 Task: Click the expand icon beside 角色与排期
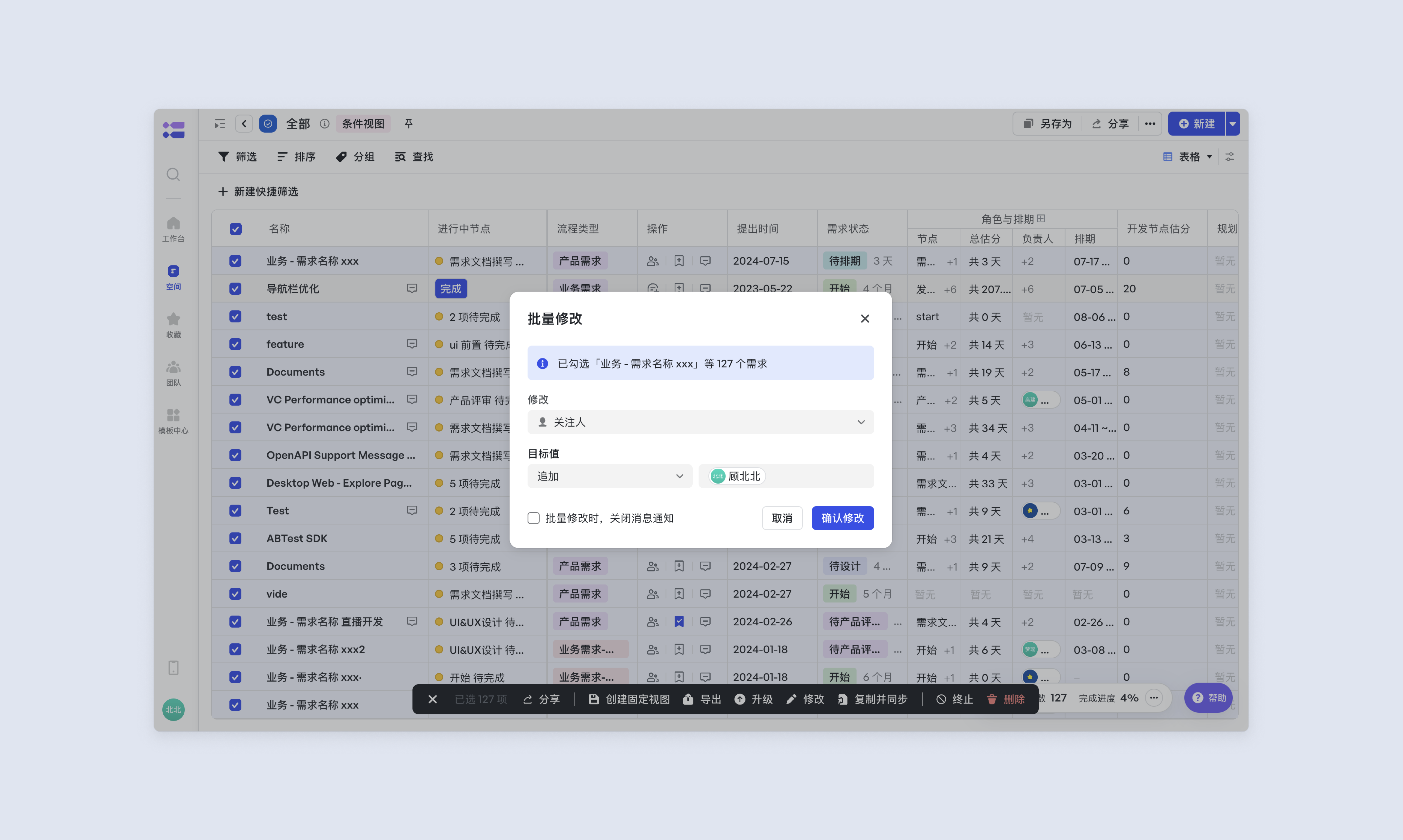tap(1041, 218)
